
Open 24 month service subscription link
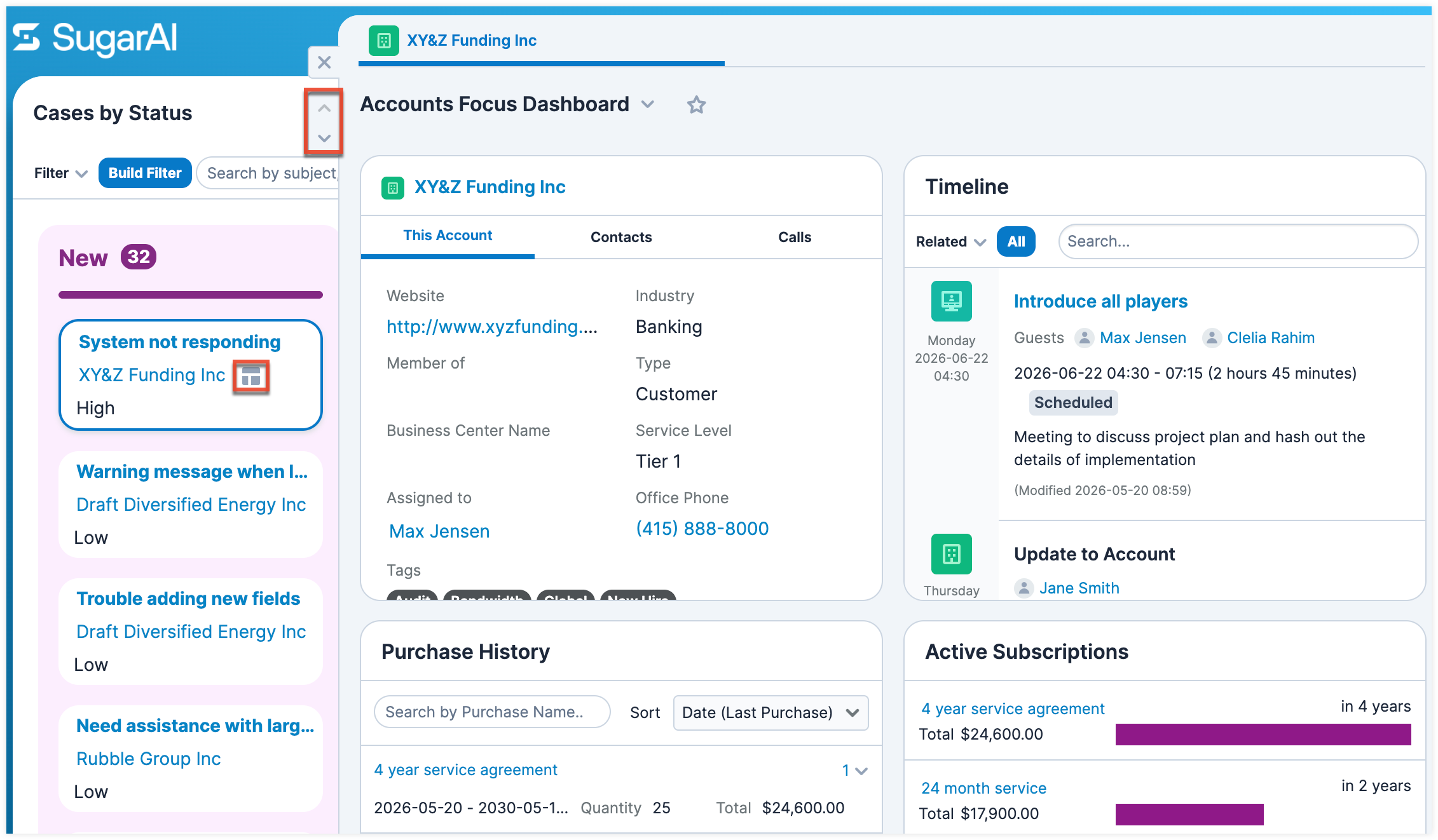pos(983,789)
